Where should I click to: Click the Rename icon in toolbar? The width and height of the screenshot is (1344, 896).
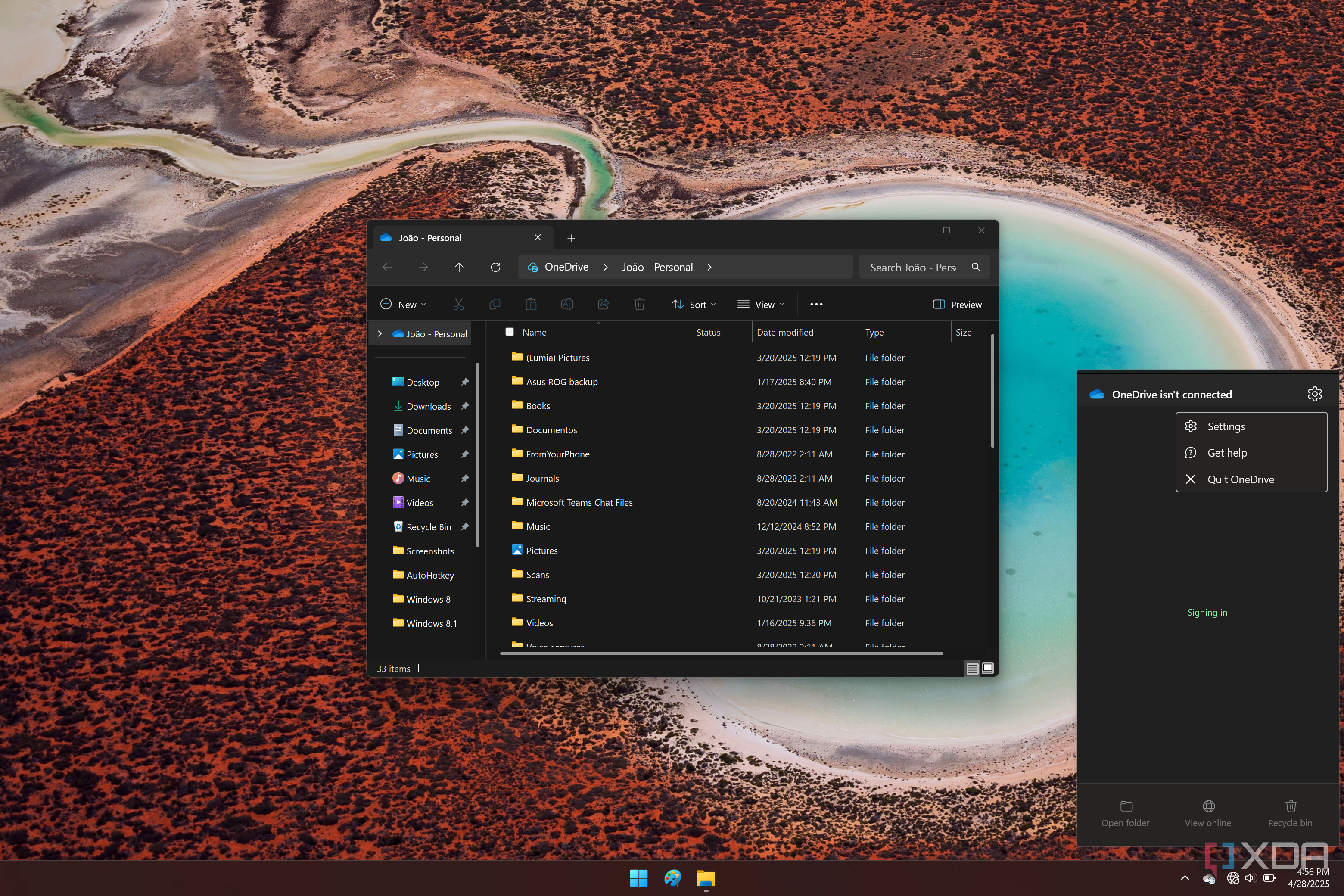tap(567, 305)
